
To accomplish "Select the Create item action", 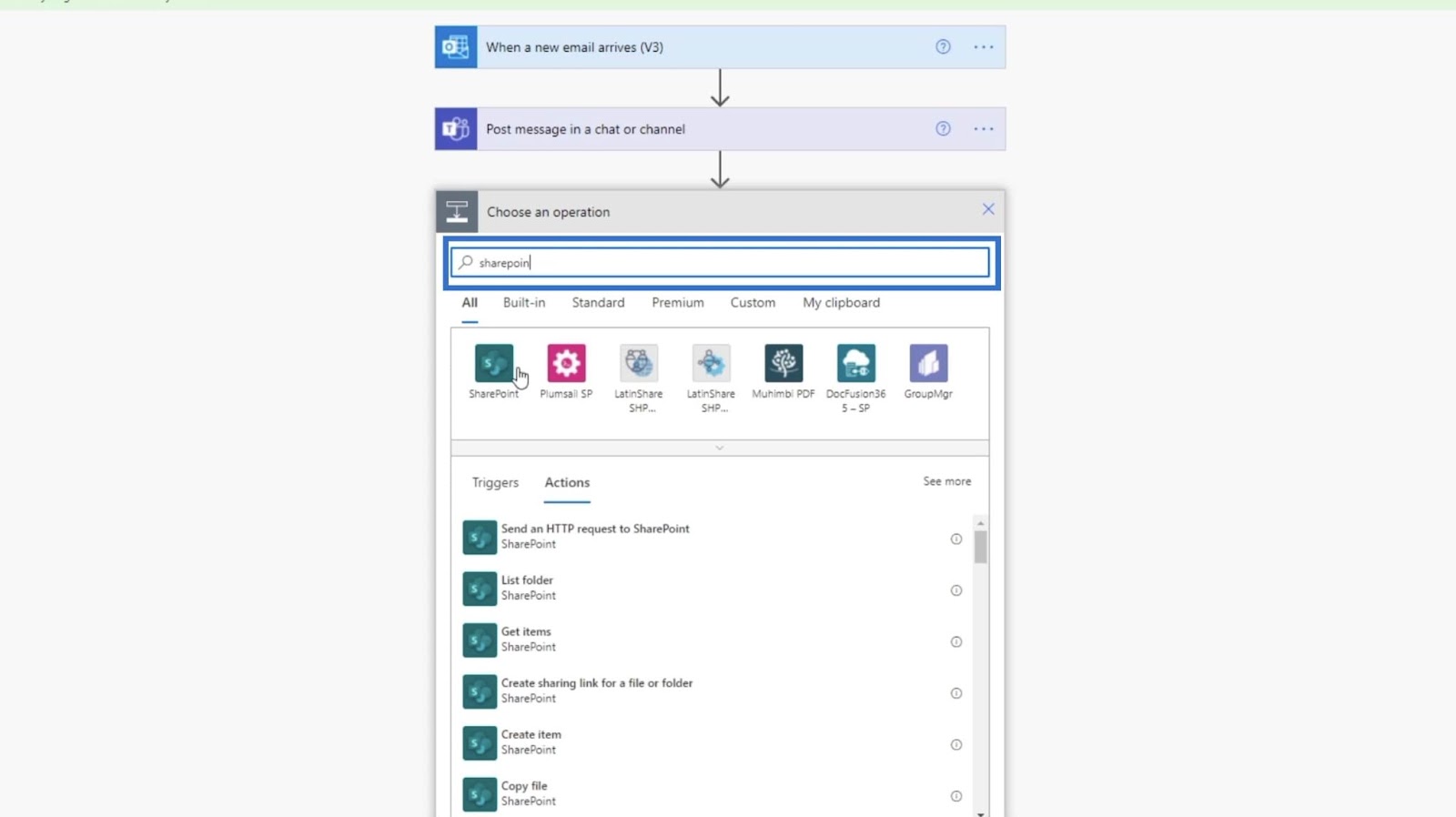I will click(716, 742).
